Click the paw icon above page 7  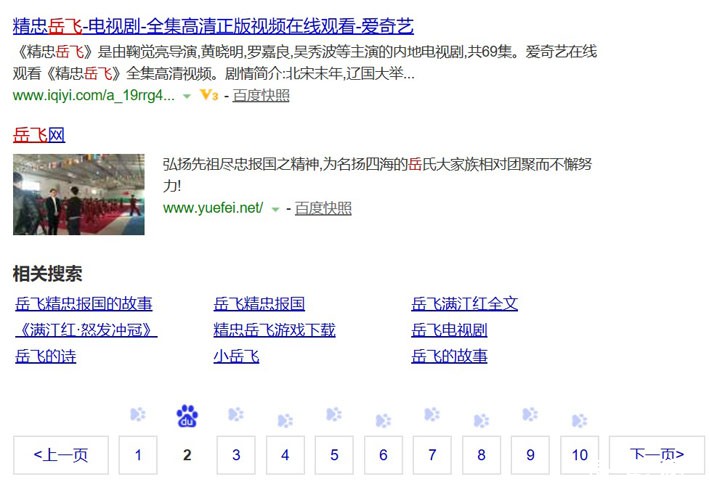pos(432,414)
